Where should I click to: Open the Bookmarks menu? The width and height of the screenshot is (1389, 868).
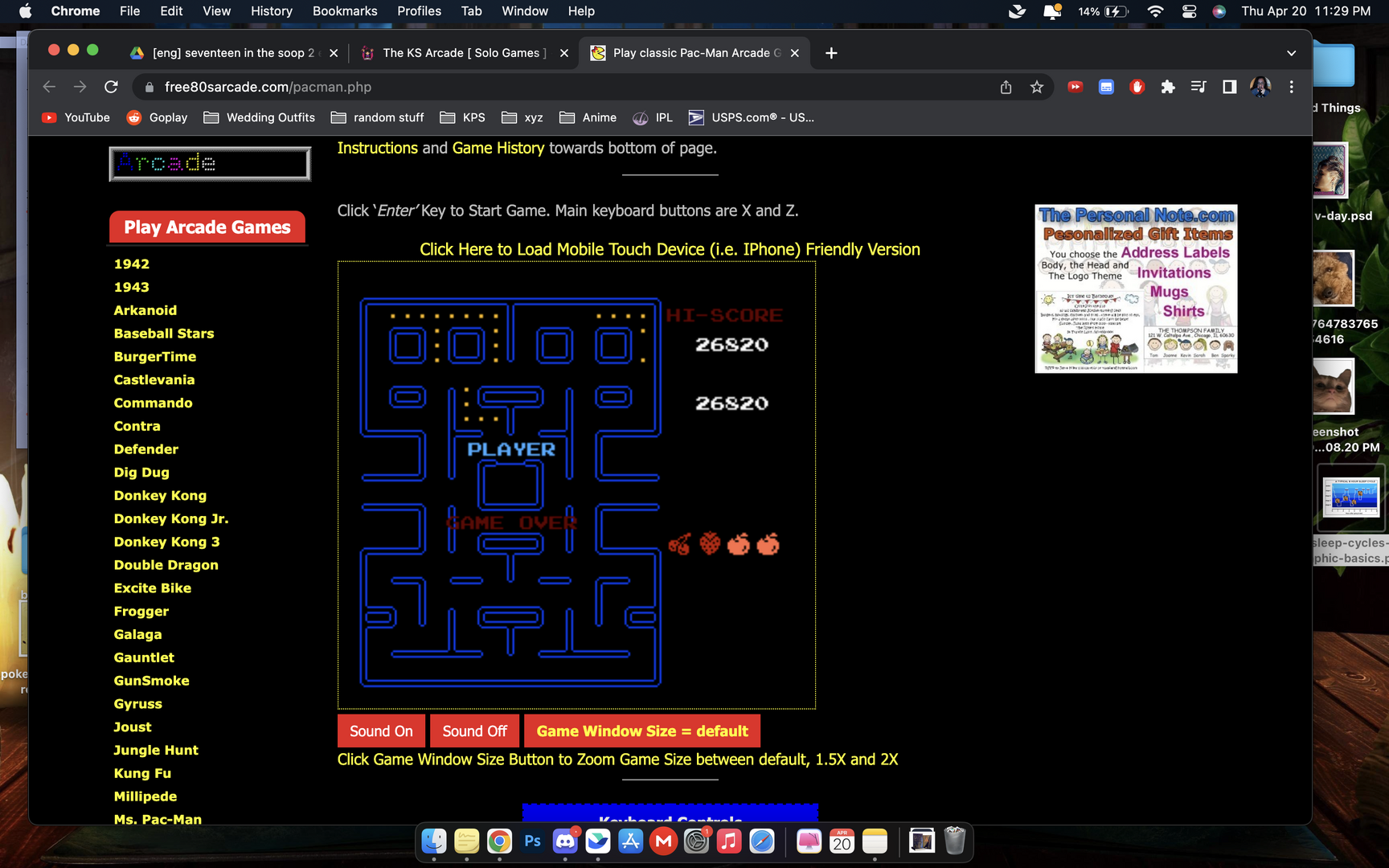345,11
